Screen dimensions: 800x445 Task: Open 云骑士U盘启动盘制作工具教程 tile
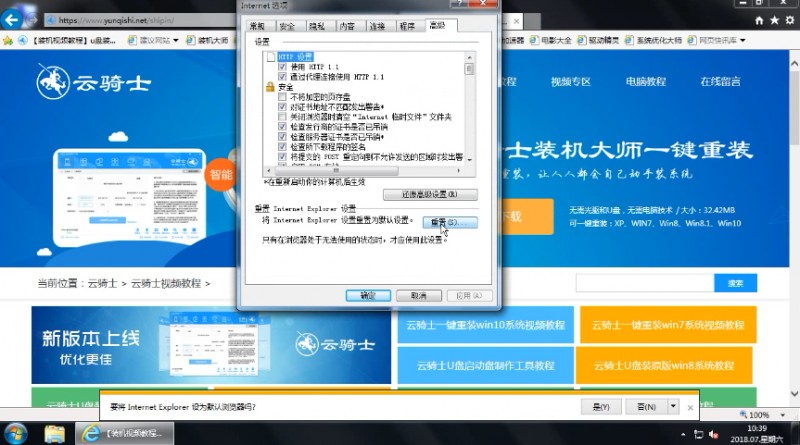(x=486, y=365)
